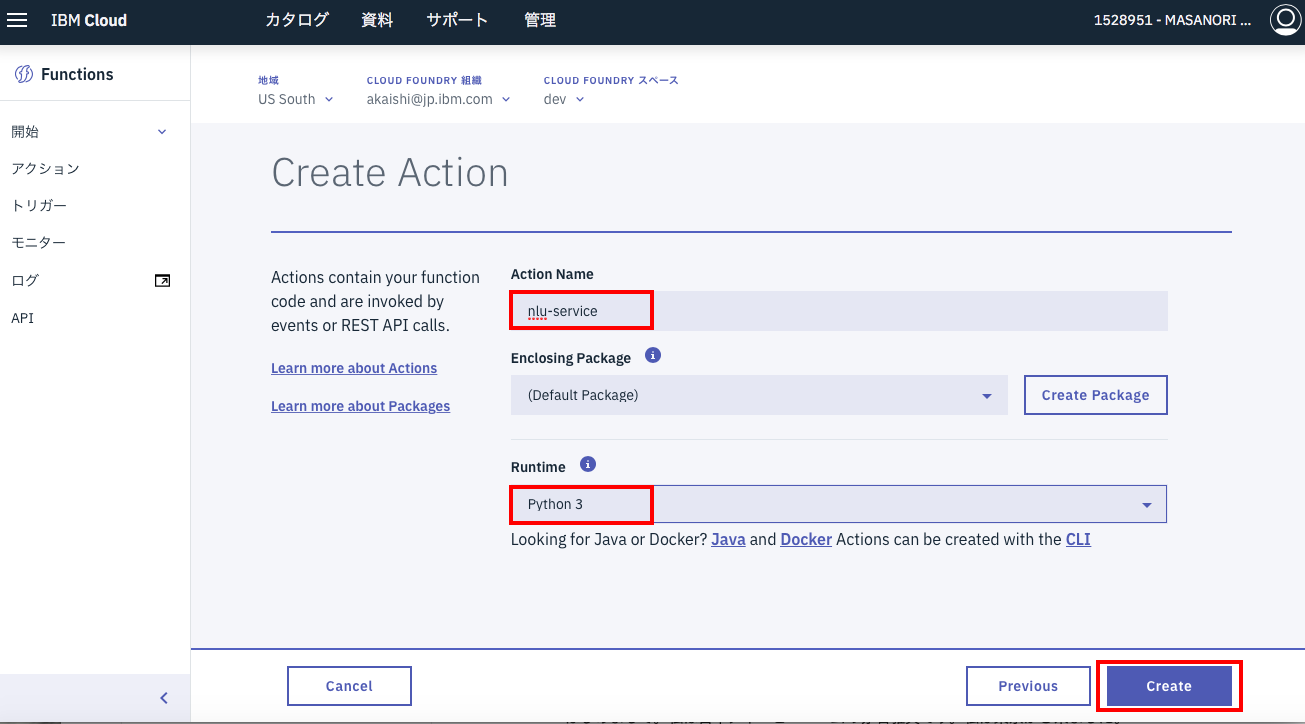Click the Create Action page title
The height and width of the screenshot is (724, 1305).
click(390, 173)
